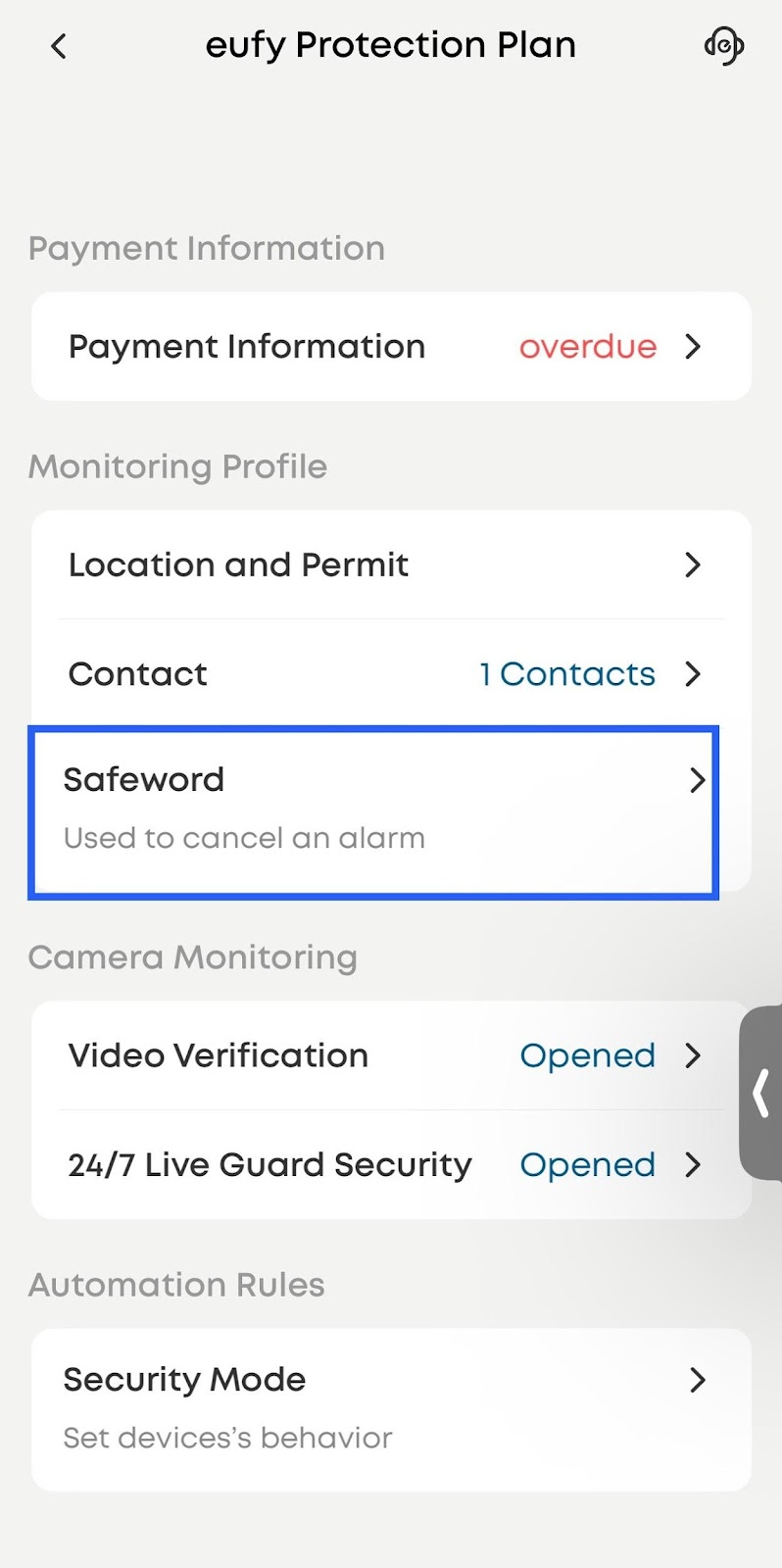Open customer support headset icon
Image resolution: width=782 pixels, height=1568 pixels.
click(x=723, y=46)
